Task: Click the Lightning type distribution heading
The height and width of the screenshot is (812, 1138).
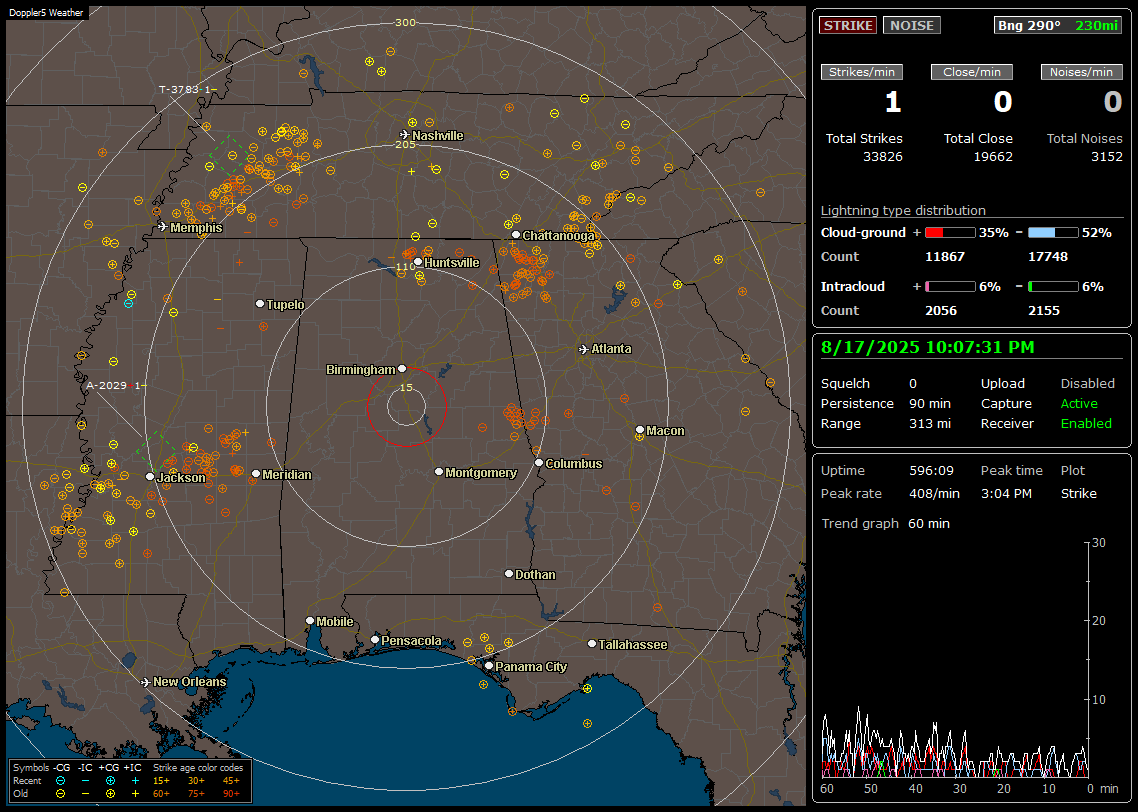Action: click(903, 210)
